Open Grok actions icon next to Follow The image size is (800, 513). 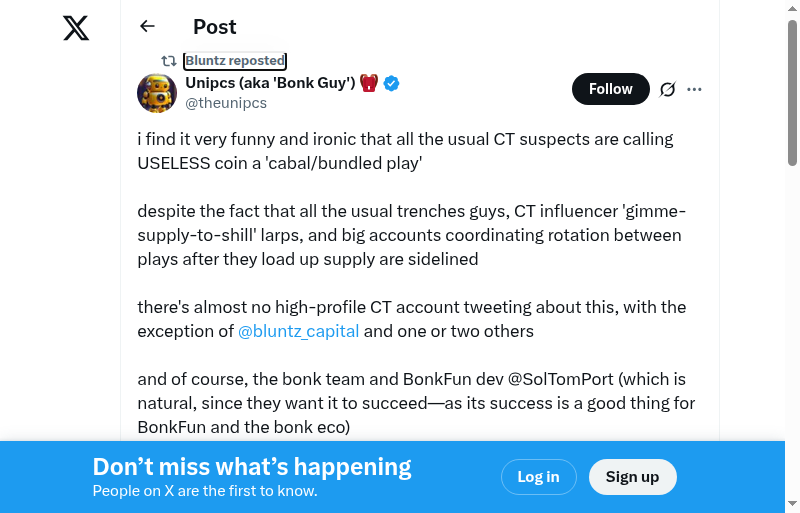point(668,89)
